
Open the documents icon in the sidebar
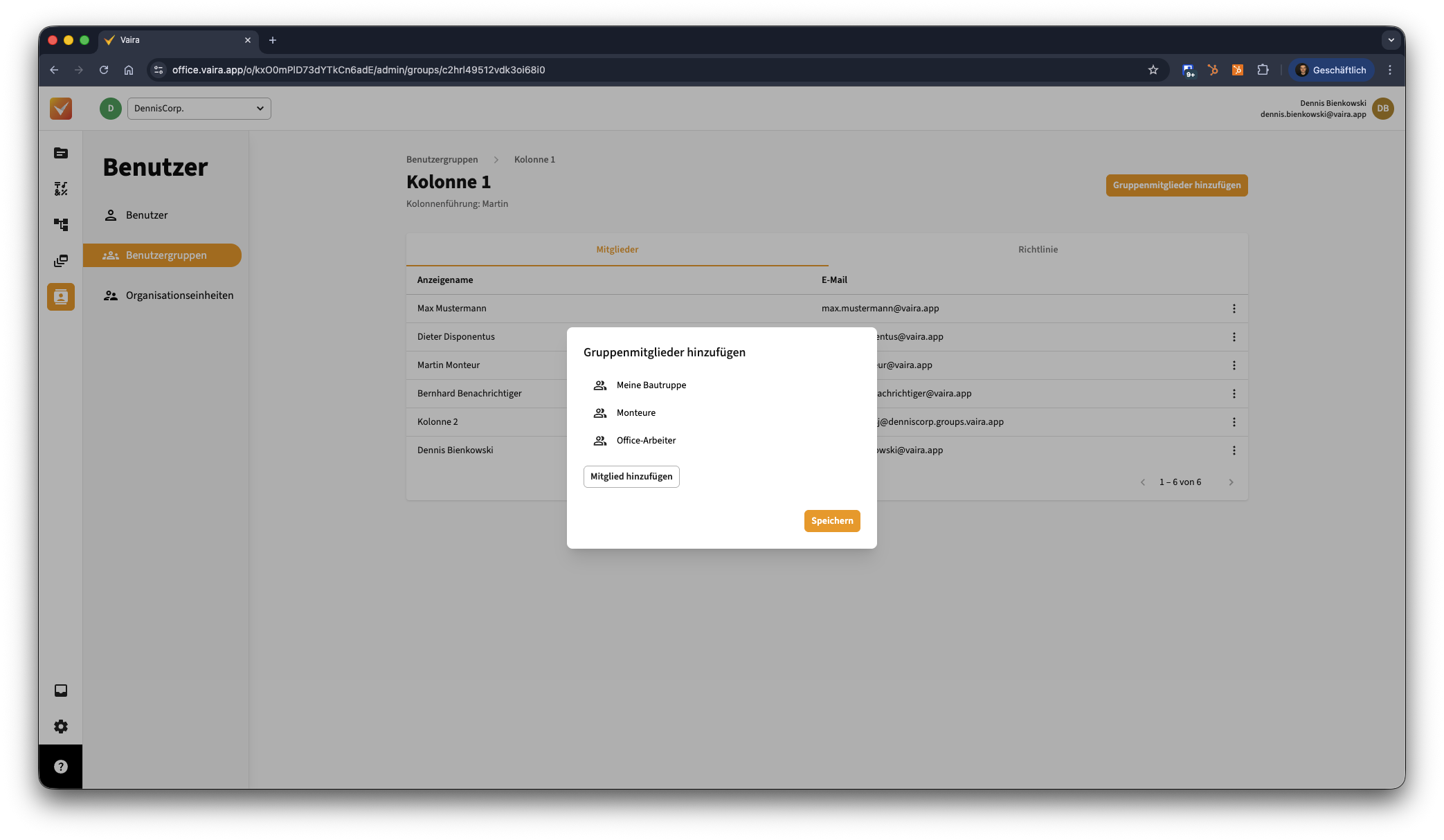pyautogui.click(x=61, y=153)
